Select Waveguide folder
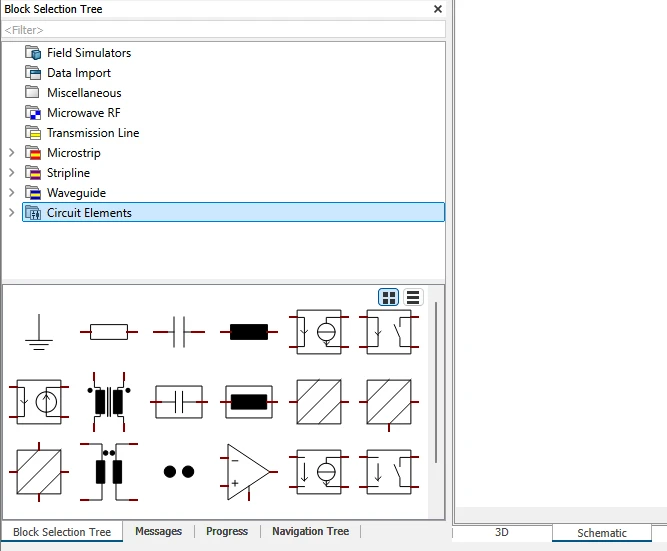Viewport: 667px width, 551px height. [65, 193]
